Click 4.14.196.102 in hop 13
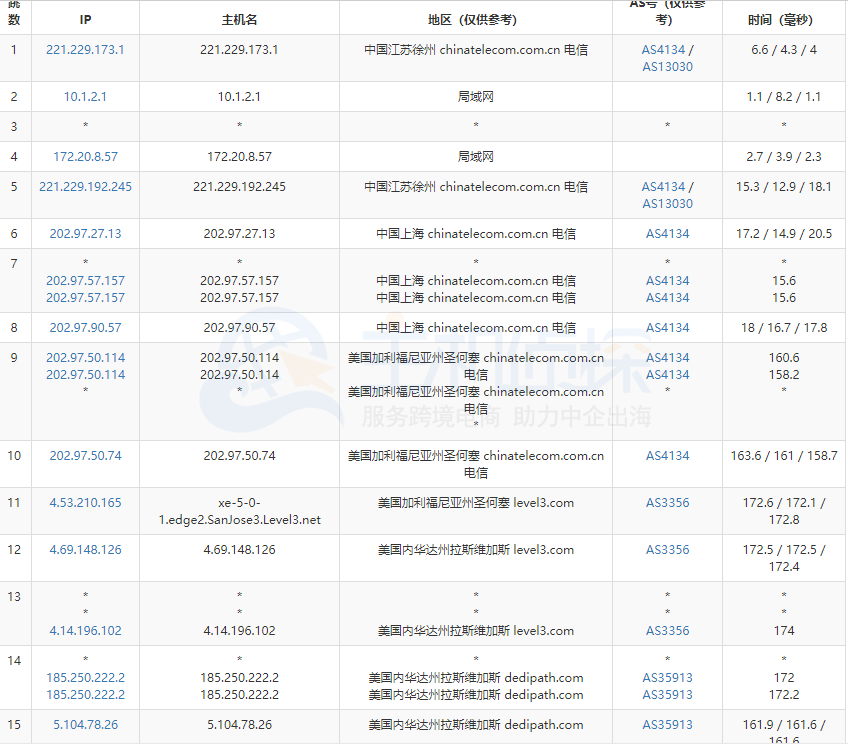848x744 pixels. click(85, 630)
